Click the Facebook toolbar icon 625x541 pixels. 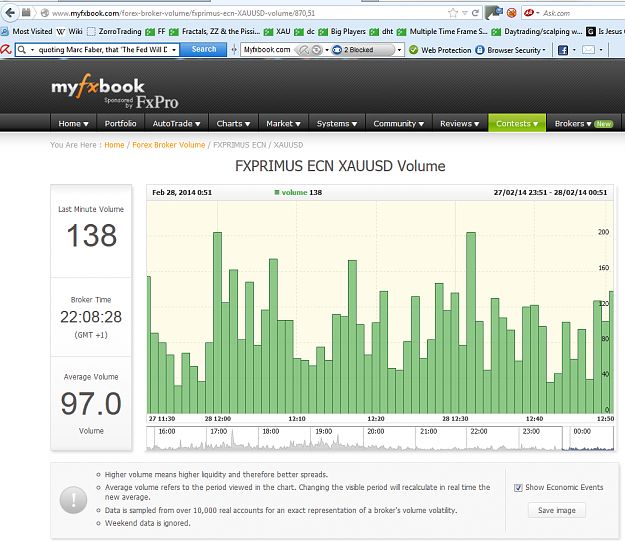click(x=563, y=50)
